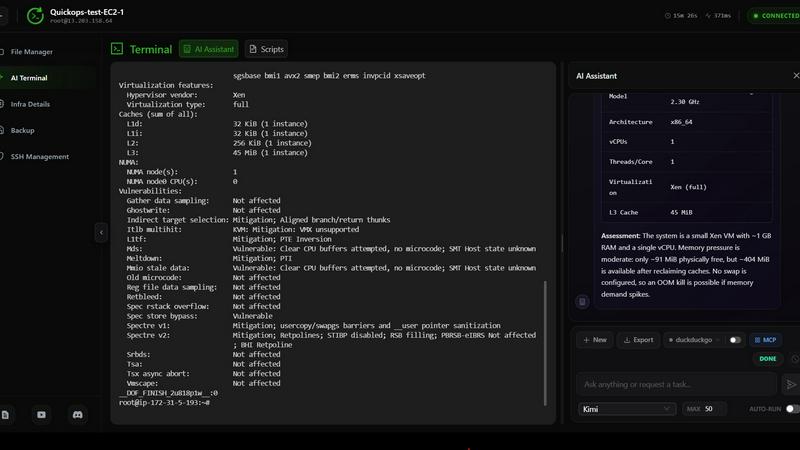The width and height of the screenshot is (800, 450).
Task: Click the terminal scrollbar thumb
Action: pyautogui.click(x=545, y=343)
